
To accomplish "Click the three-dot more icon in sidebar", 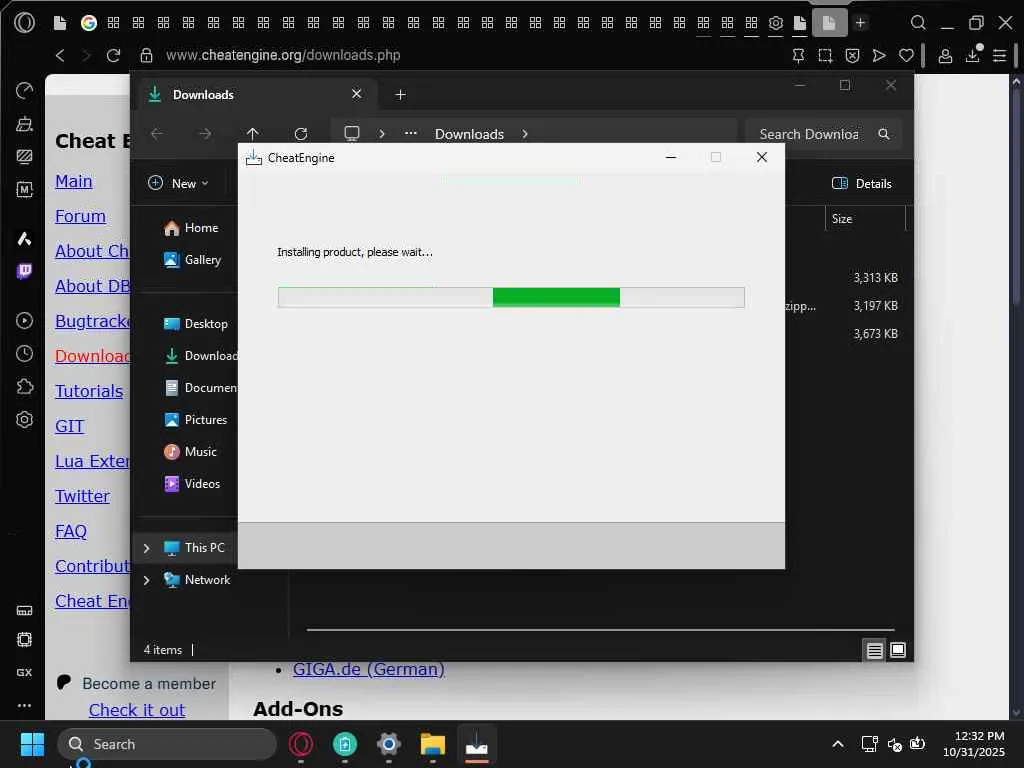I will point(24,705).
